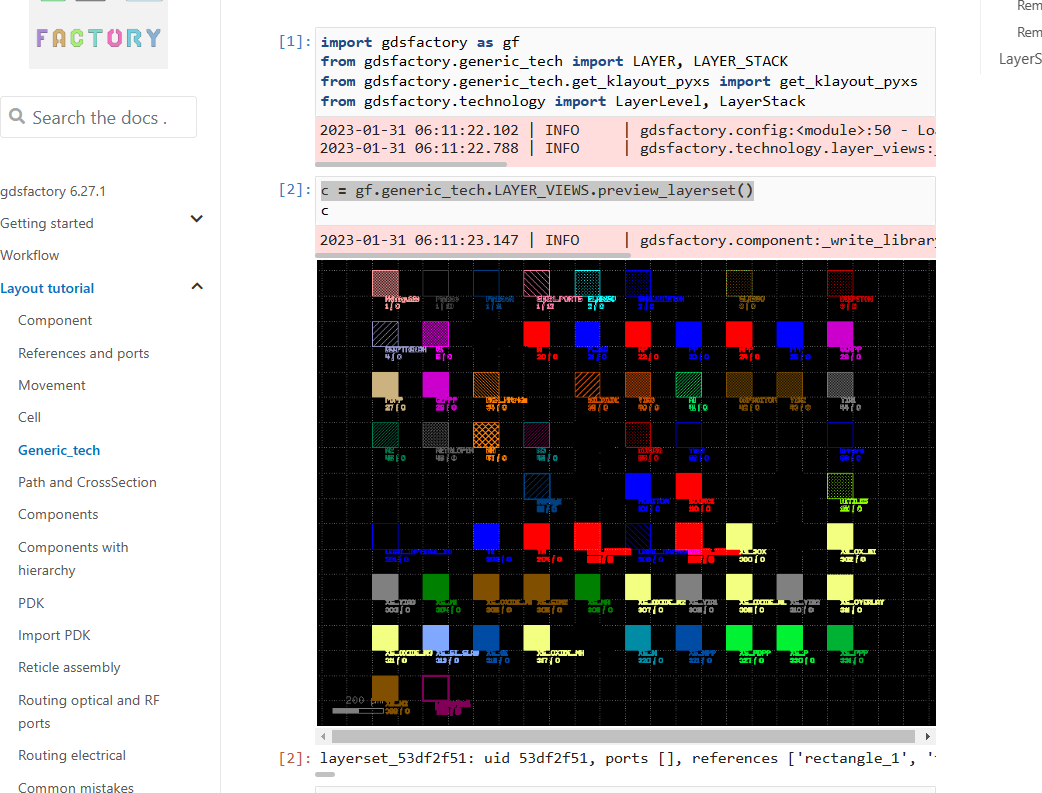The width and height of the screenshot is (1042, 793).
Task: Open Routing optical and RF ports page
Action: [89, 711]
